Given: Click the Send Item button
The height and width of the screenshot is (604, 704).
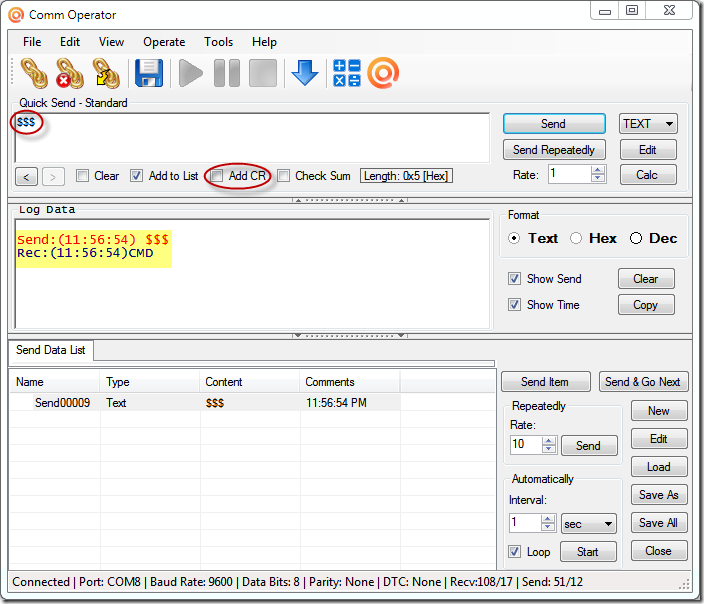Looking at the screenshot, I should click(x=546, y=381).
